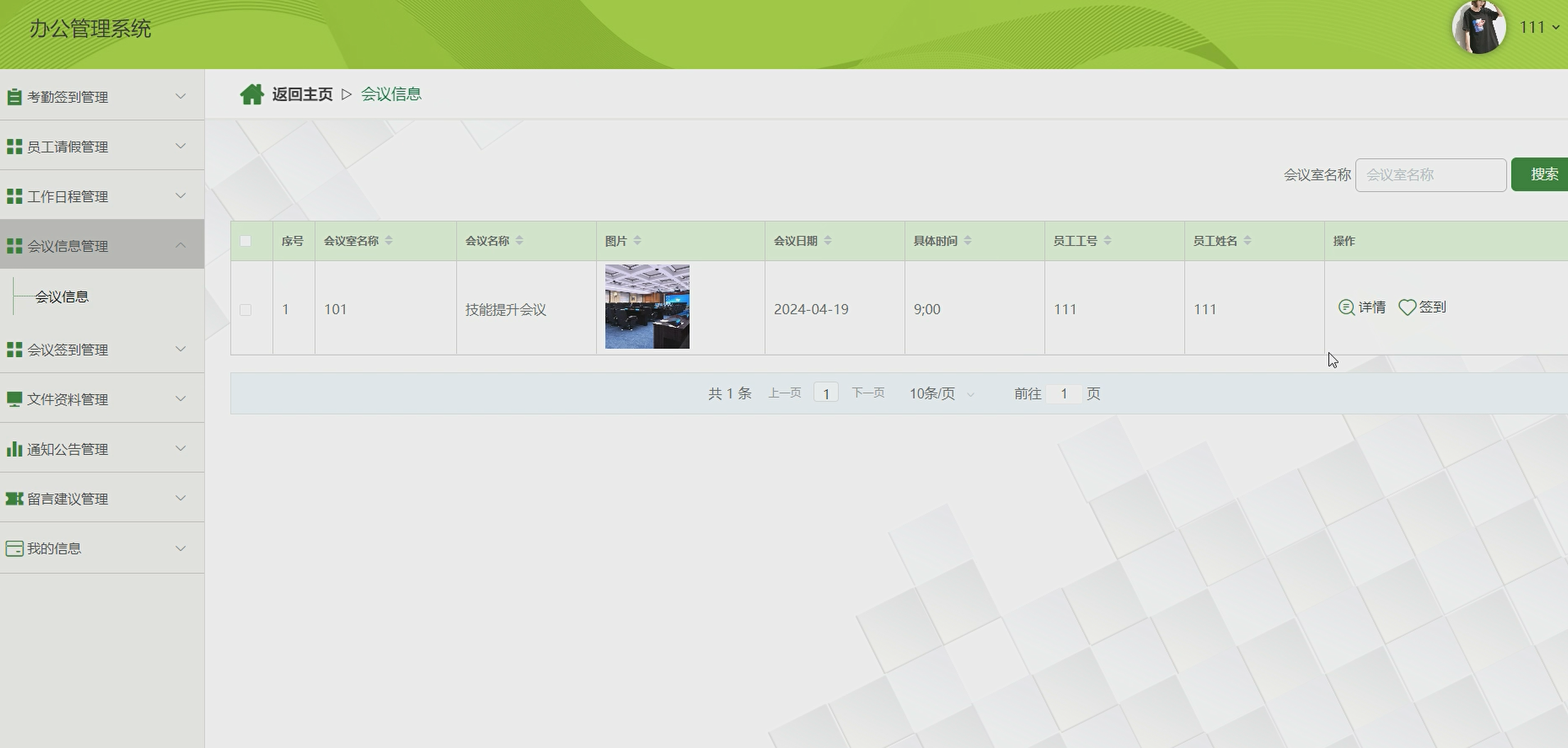
Task: Click the 签到 link for 技能提升会议
Action: (1422, 307)
